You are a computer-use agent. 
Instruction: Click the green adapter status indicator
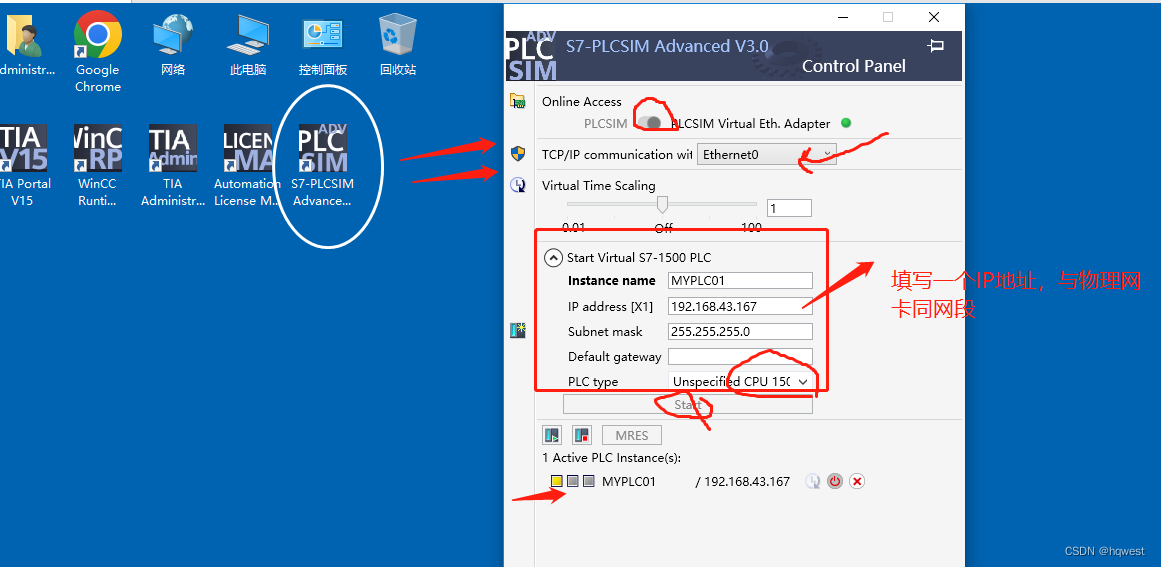(x=846, y=123)
